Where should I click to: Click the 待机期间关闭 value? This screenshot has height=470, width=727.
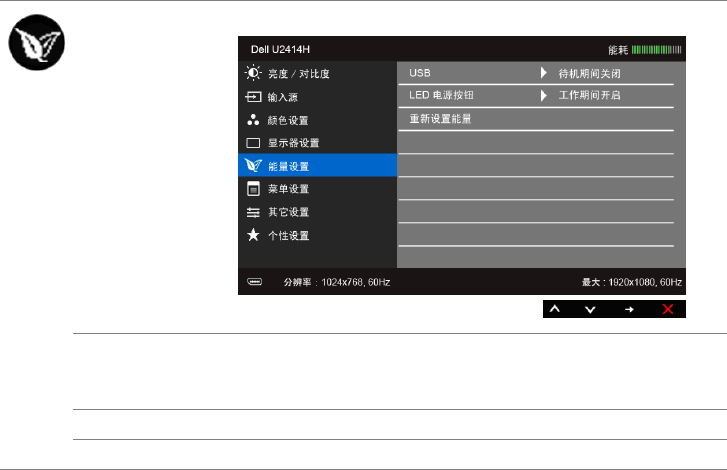(x=589, y=73)
